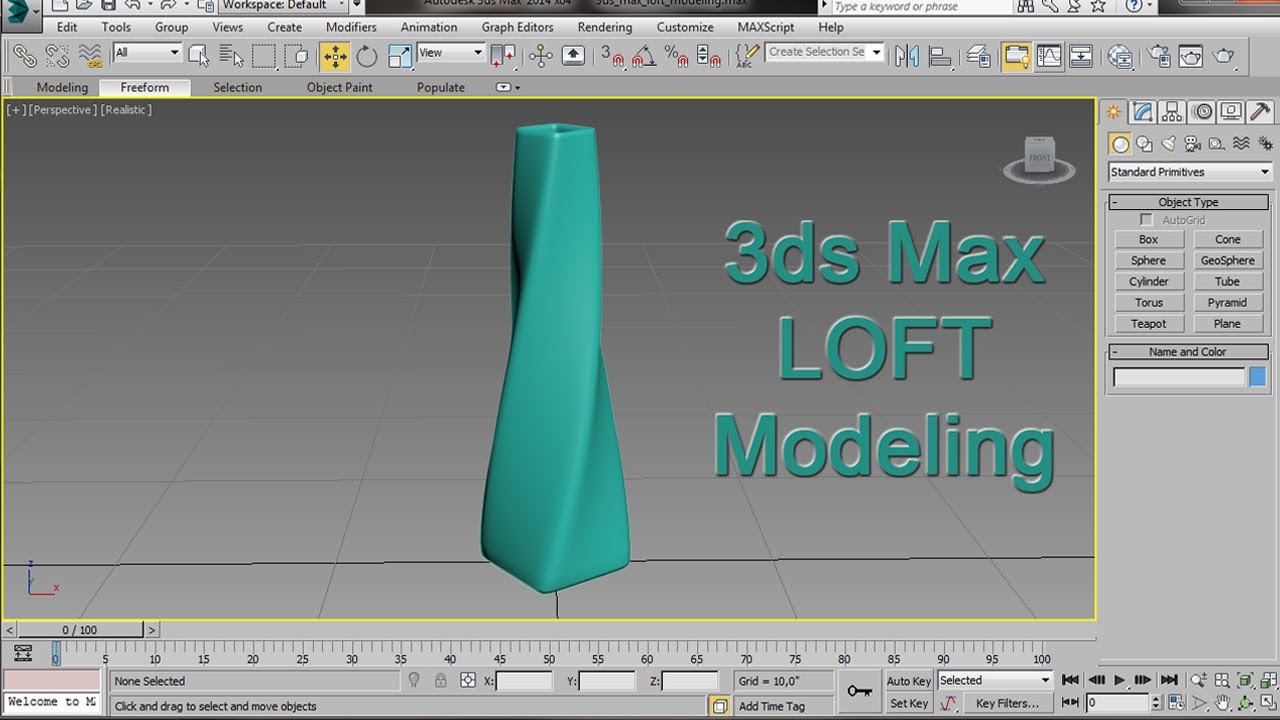This screenshot has width=1280, height=720.
Task: Activate the Select Object tool
Action: (x=199, y=56)
